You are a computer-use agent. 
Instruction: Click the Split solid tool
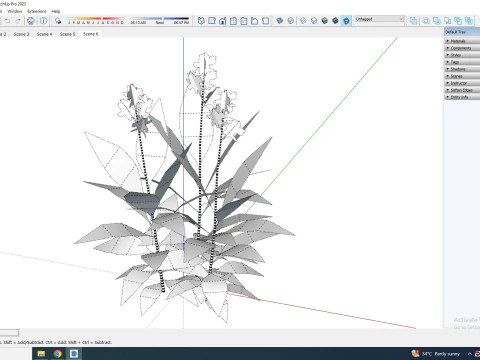coord(469,21)
